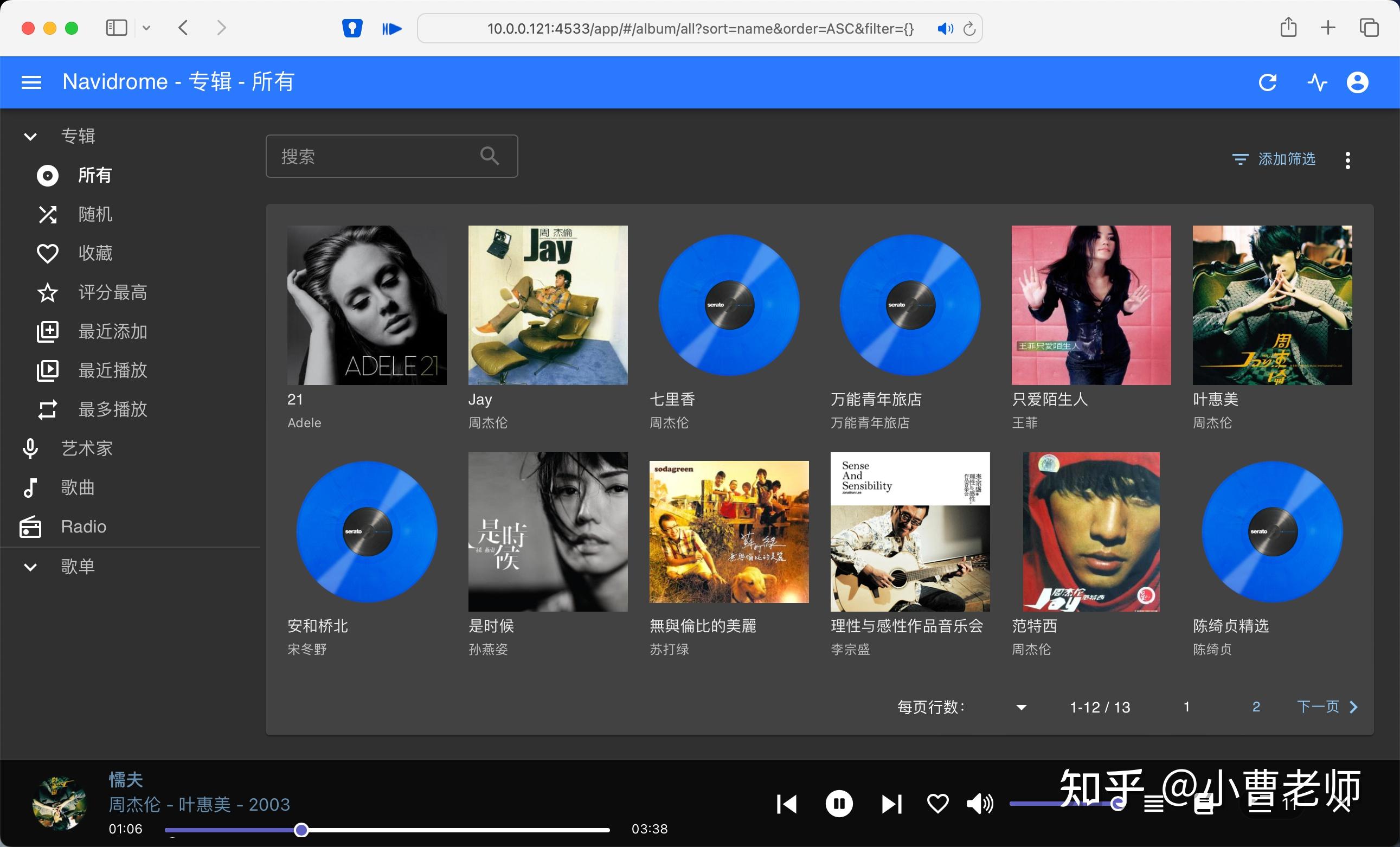Open the Navidrome hamburger navigation menu

click(x=31, y=82)
